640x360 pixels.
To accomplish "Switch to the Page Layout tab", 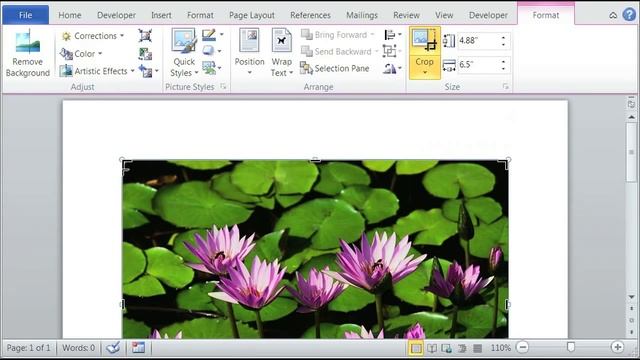I will pyautogui.click(x=252, y=15).
